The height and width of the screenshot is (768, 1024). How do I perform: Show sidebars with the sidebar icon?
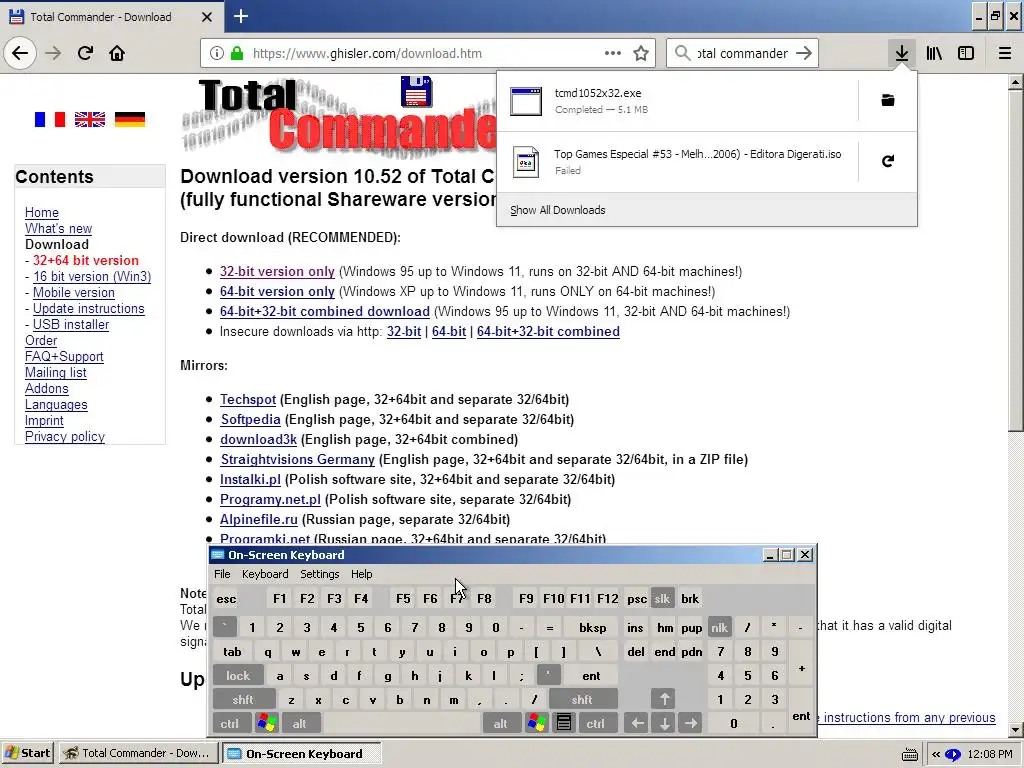coord(966,53)
